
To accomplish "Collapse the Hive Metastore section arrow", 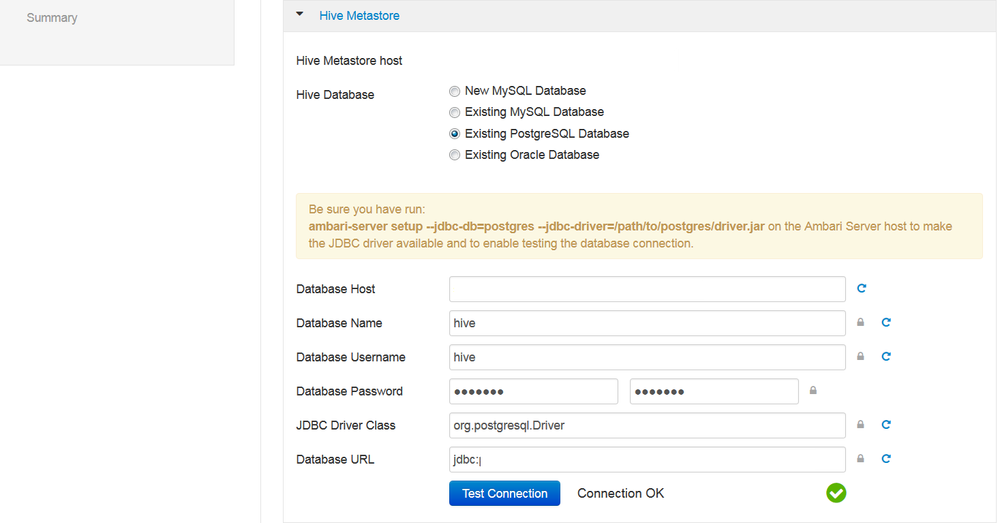I will point(300,16).
